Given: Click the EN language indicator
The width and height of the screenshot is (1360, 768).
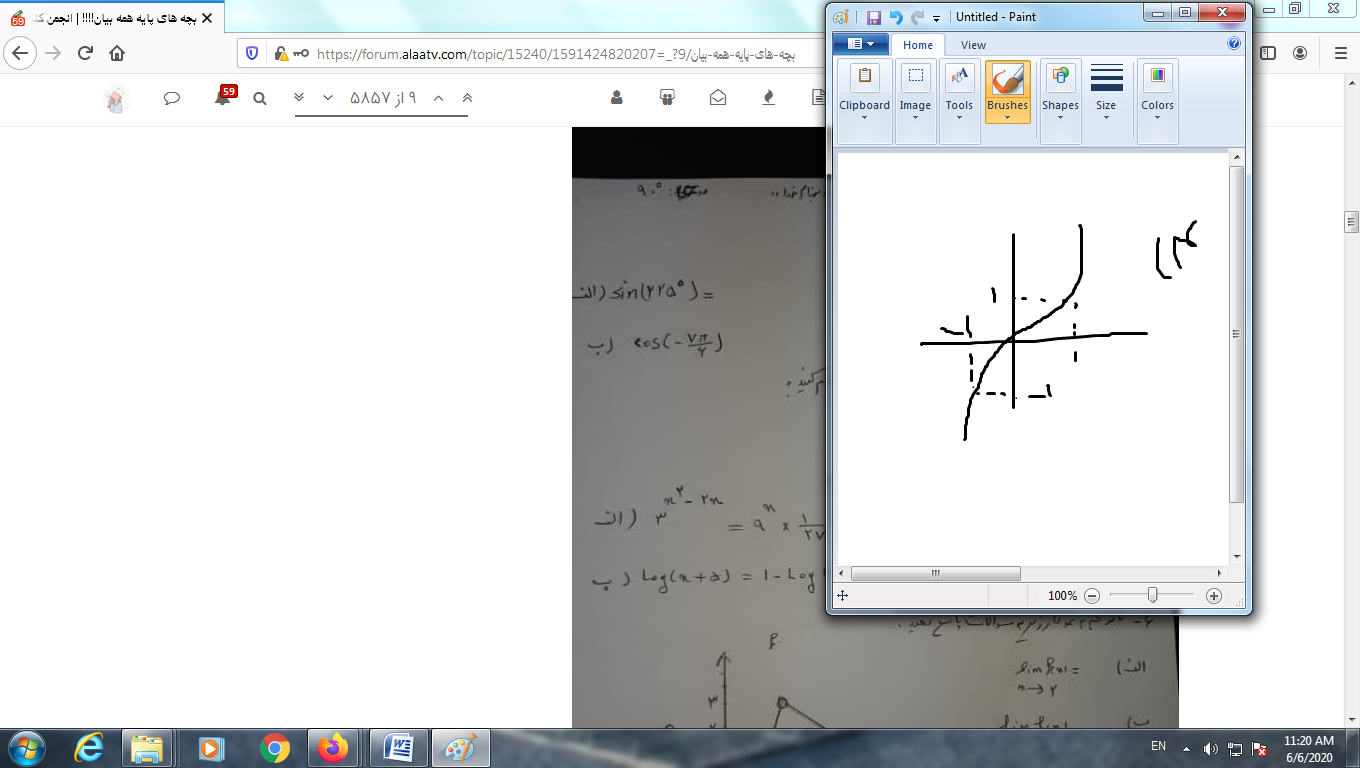Looking at the screenshot, I should 1158,746.
